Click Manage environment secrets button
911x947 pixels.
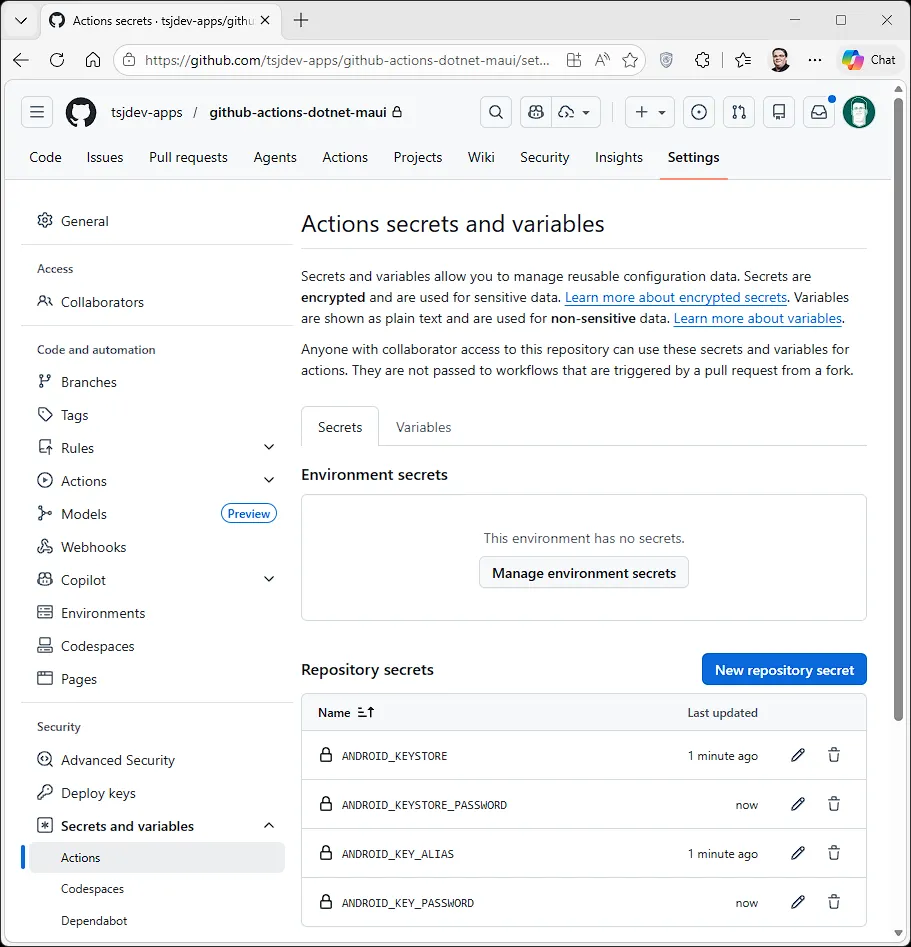point(584,573)
